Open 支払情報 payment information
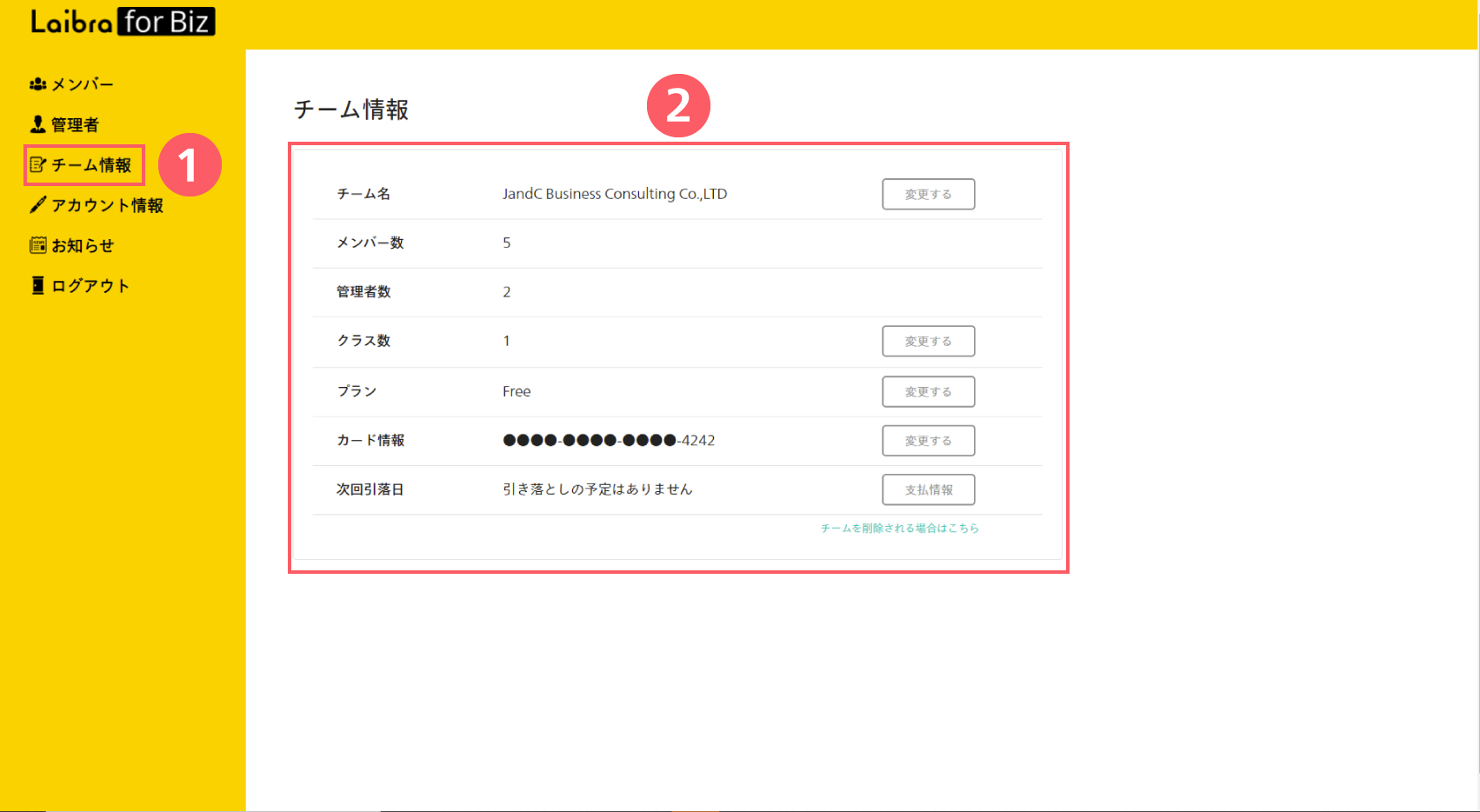This screenshot has width=1480, height=812. coord(928,489)
